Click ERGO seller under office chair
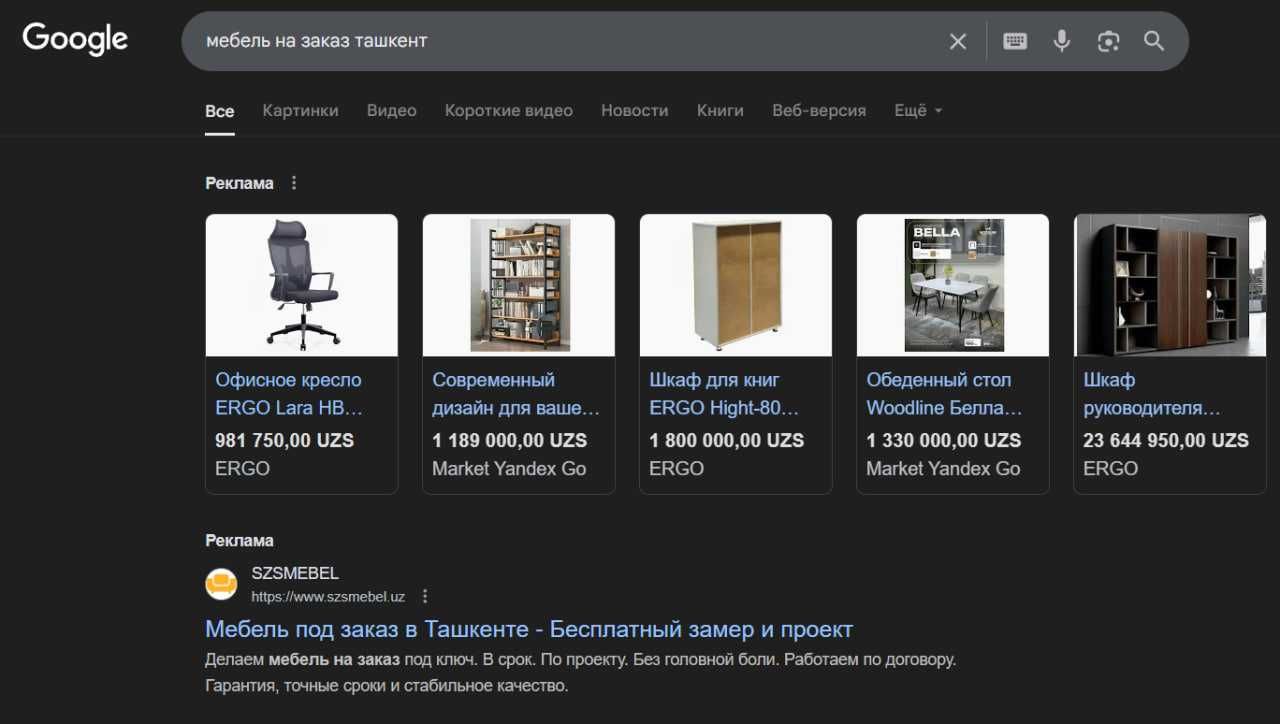 coord(243,468)
